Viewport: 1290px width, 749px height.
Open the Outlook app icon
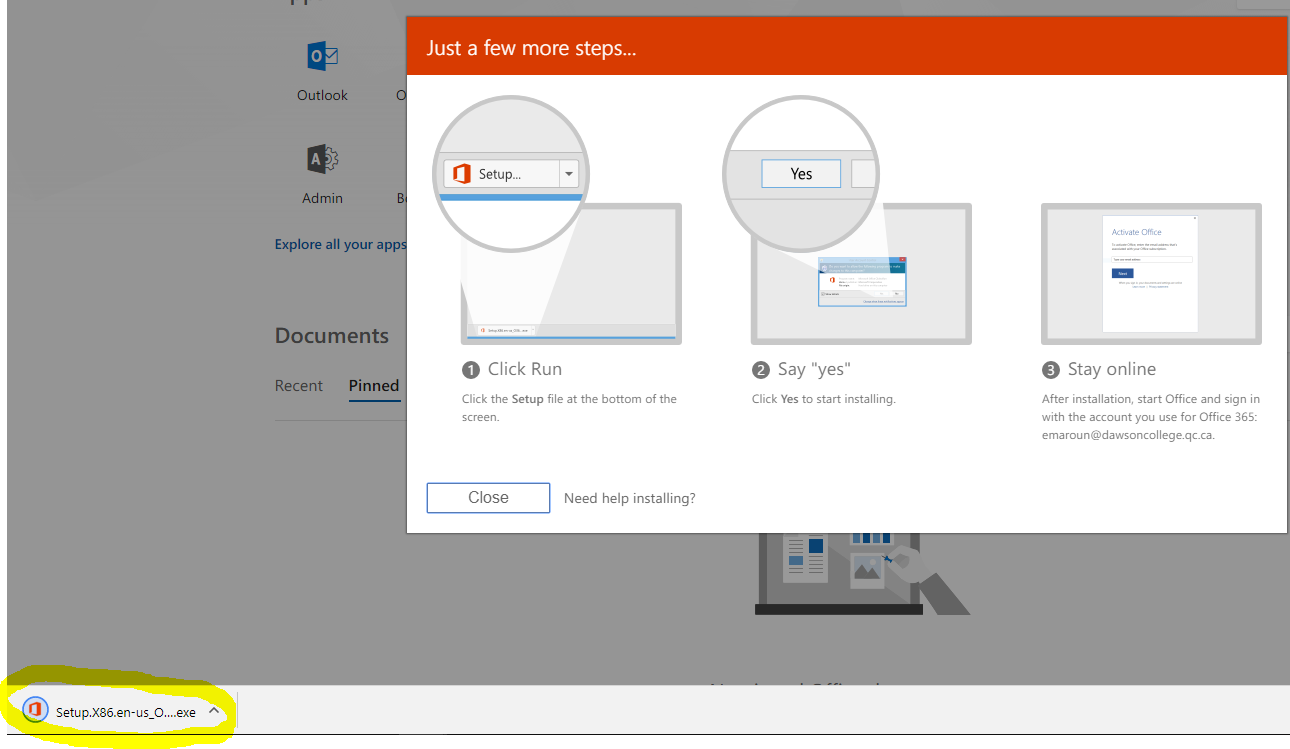[323, 56]
